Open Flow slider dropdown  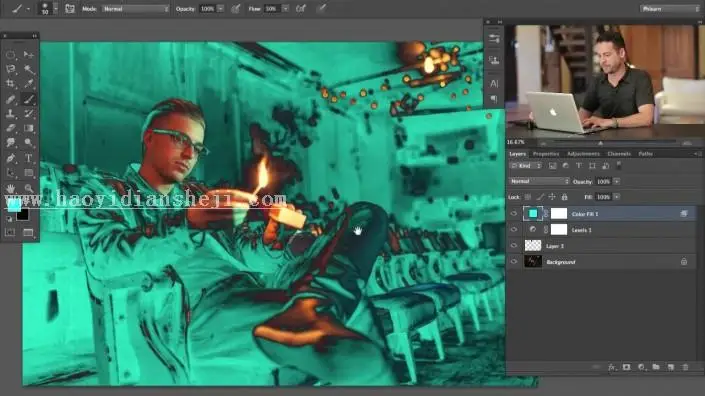tap(285, 9)
